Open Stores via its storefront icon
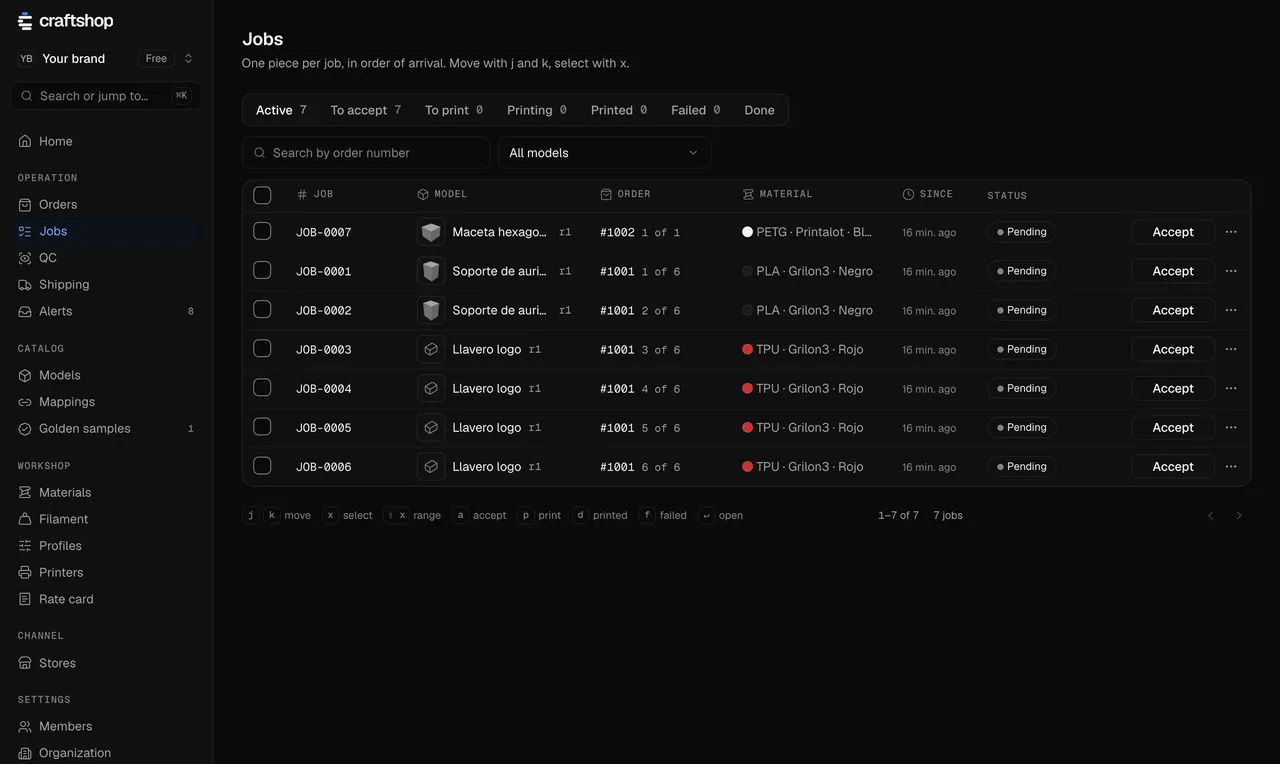This screenshot has width=1280, height=764. click(25, 663)
